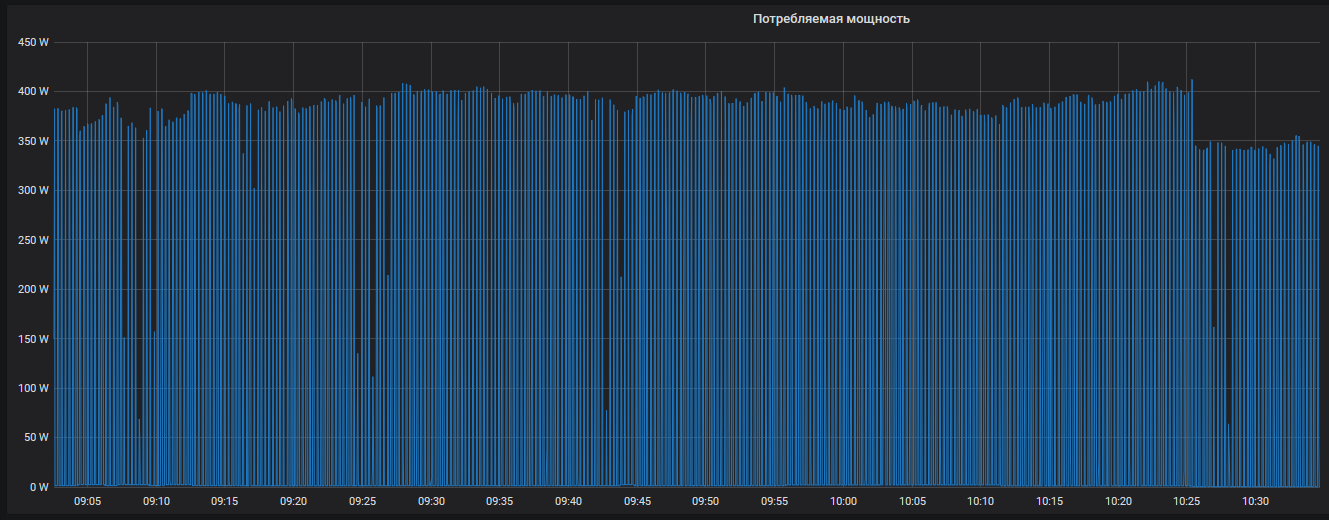
Task: Click the 10:05 time axis label
Action: pos(912,501)
